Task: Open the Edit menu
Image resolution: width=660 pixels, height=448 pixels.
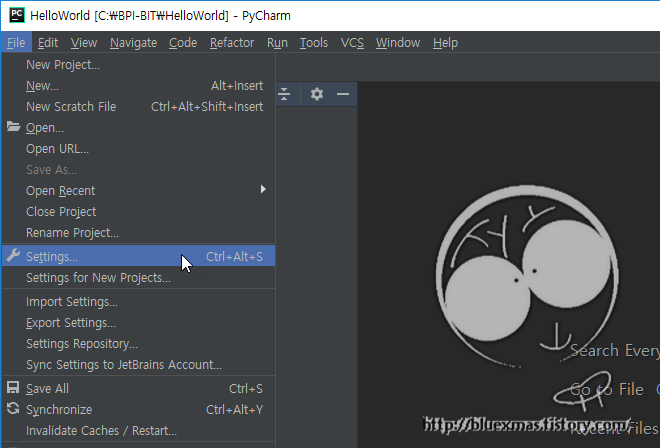Action: [x=48, y=43]
